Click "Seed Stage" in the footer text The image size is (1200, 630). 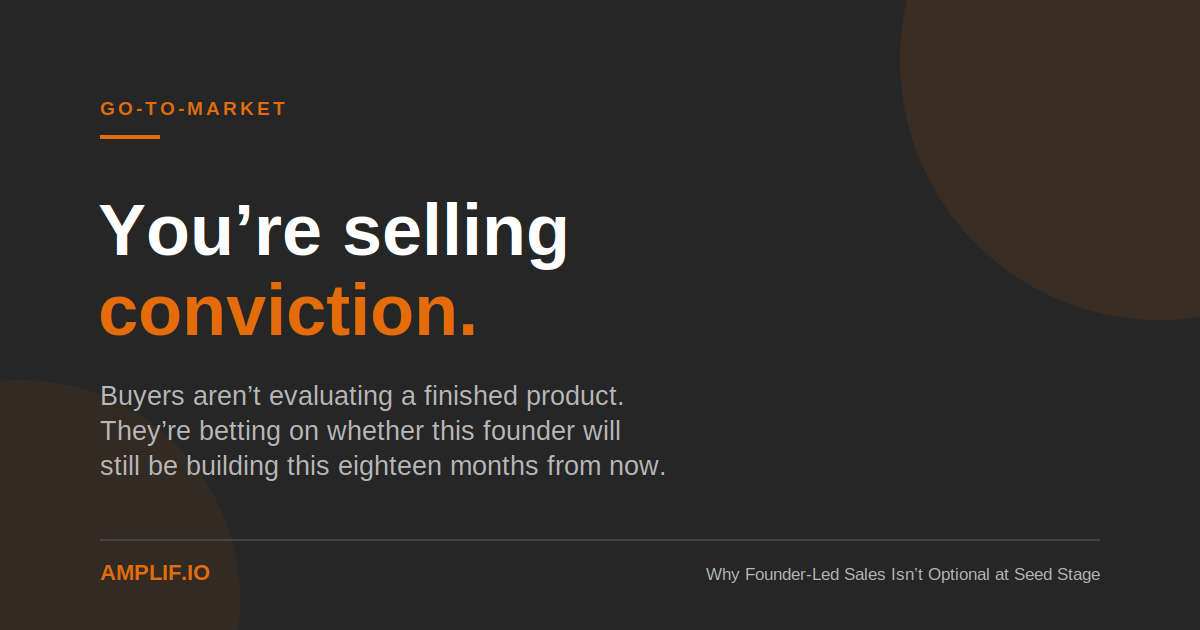[x=1057, y=575]
